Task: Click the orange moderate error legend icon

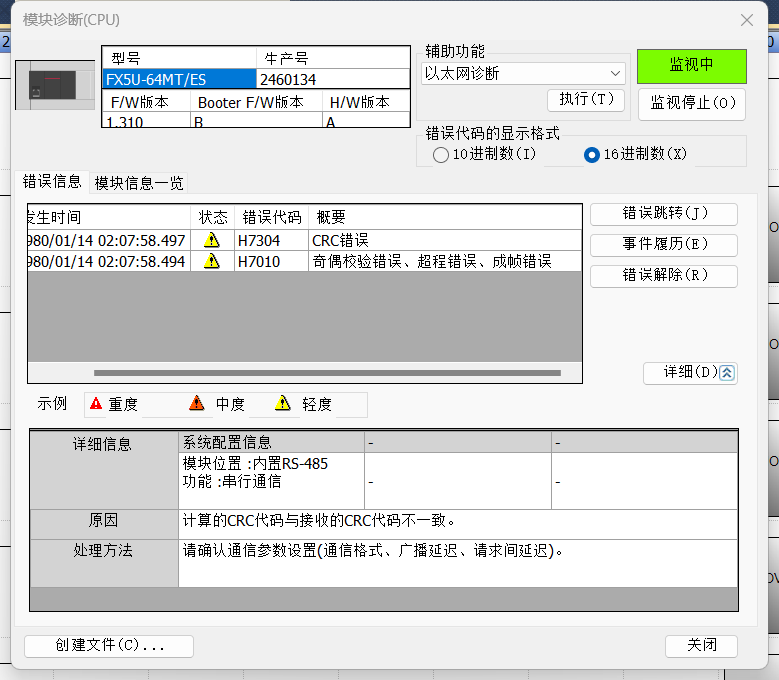Action: (x=197, y=404)
